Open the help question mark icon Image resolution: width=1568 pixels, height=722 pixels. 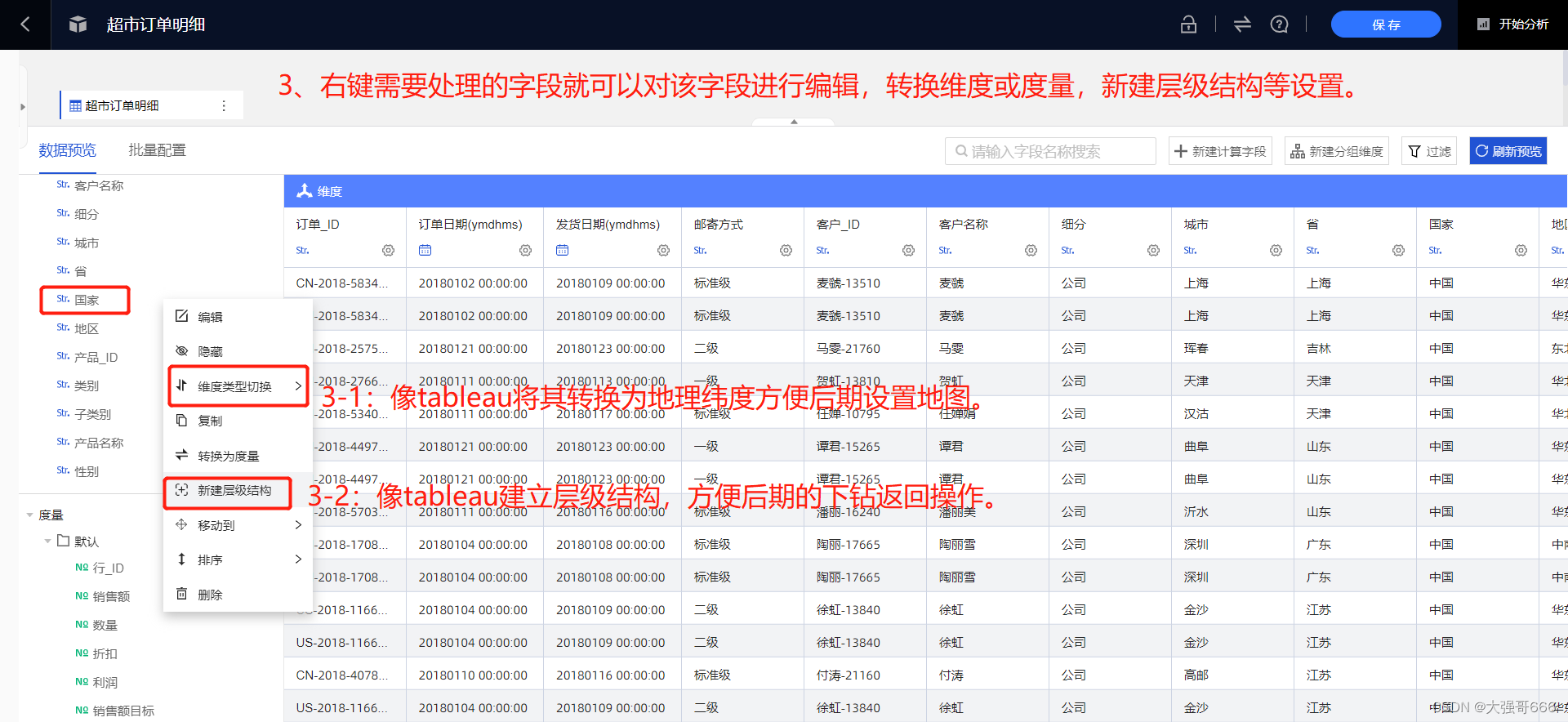(x=1280, y=25)
